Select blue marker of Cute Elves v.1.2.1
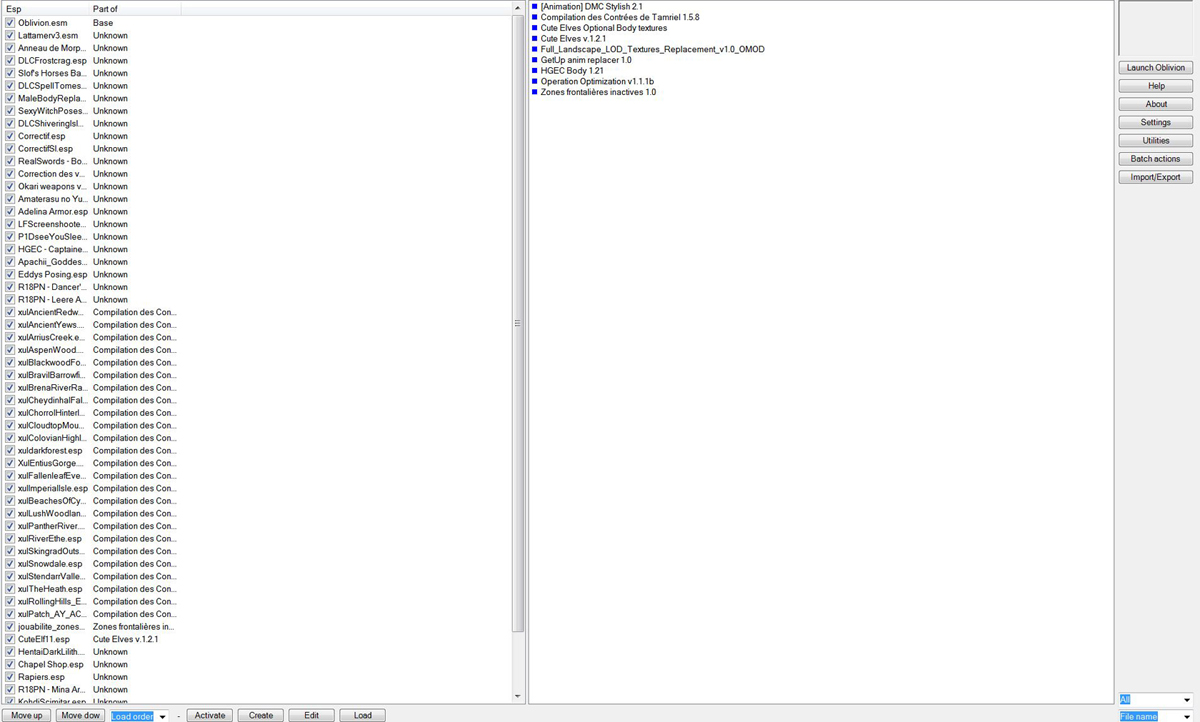This screenshot has height=722, width=1200. click(x=535, y=38)
